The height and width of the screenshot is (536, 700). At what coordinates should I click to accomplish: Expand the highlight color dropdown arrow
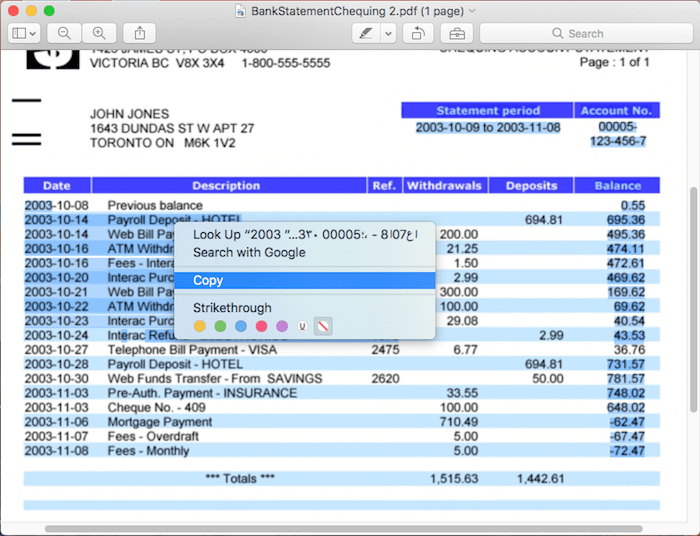click(x=387, y=33)
